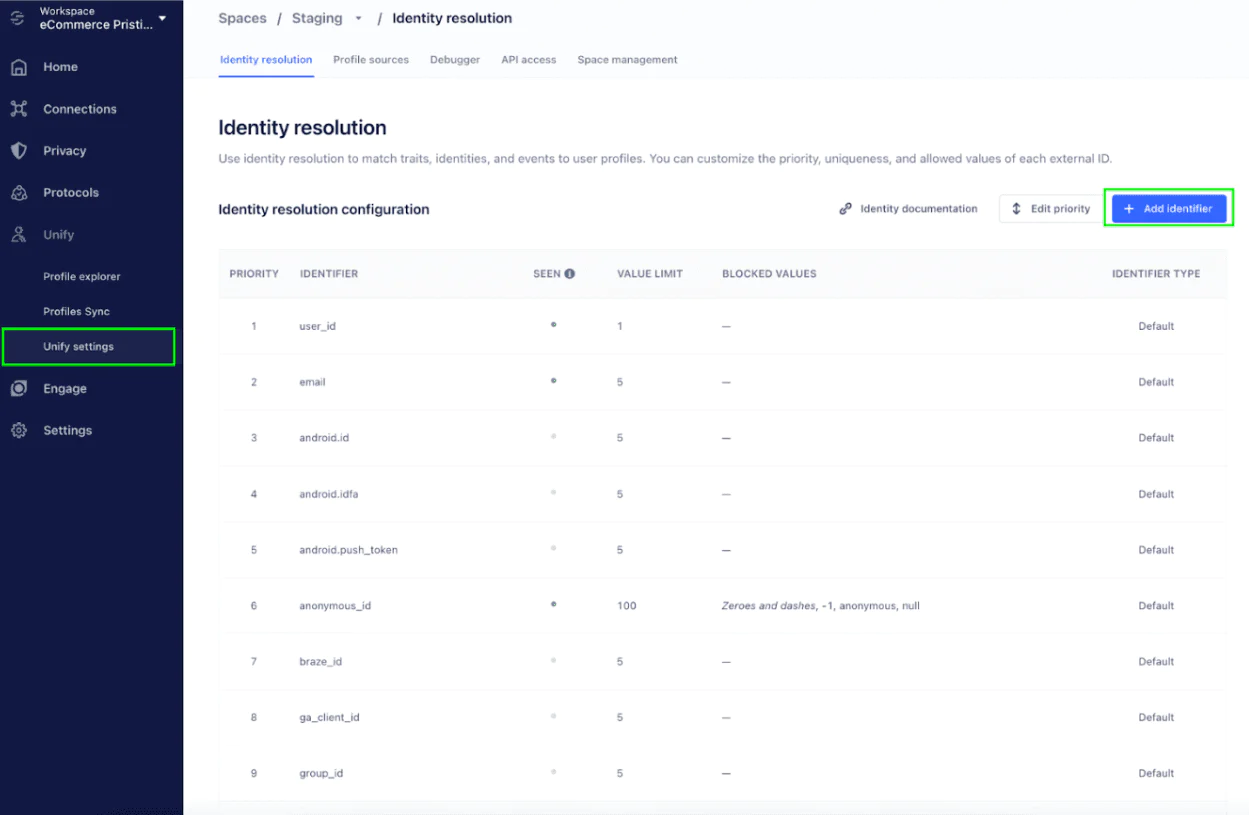Click the Add identifier button
This screenshot has width=1249, height=815.
[x=1169, y=208]
